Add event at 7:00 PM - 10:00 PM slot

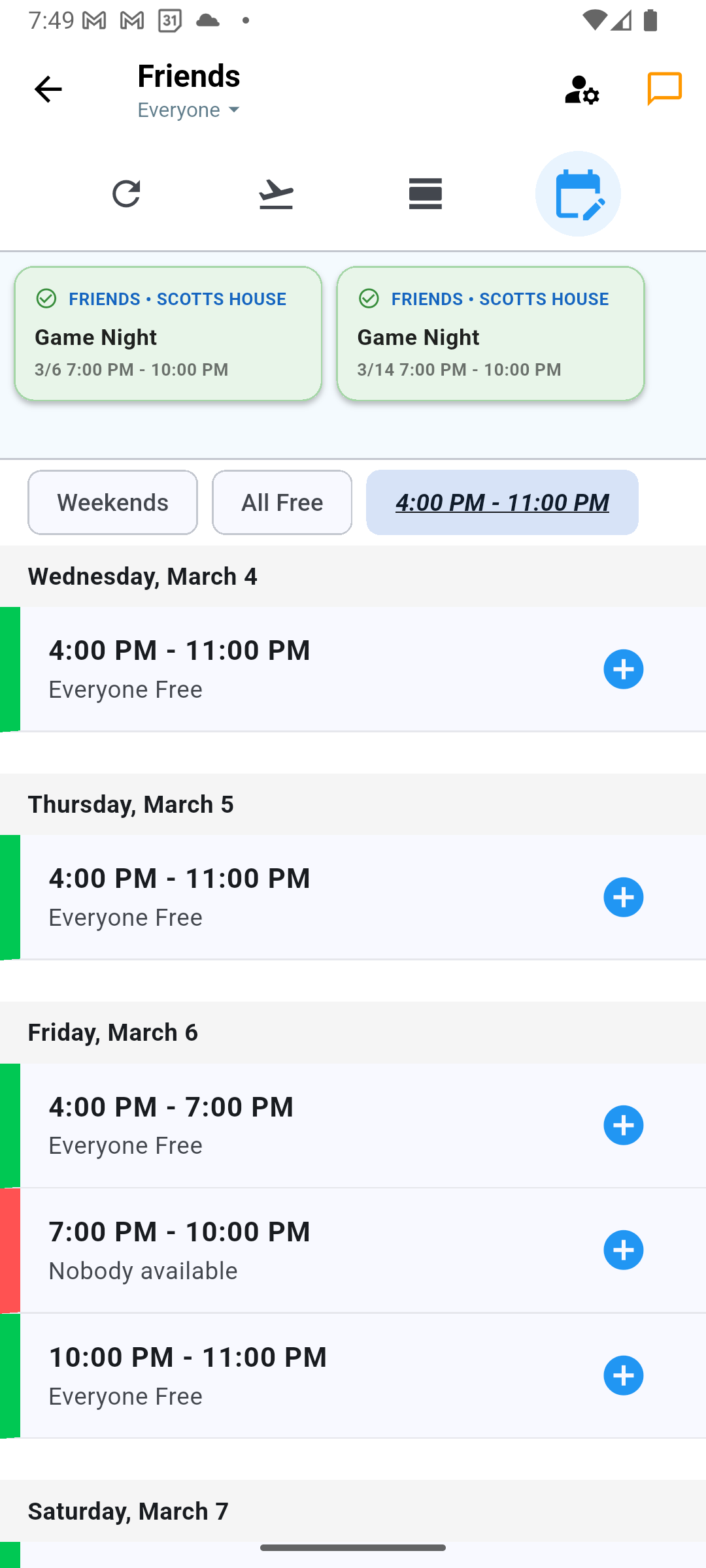pyautogui.click(x=623, y=1250)
